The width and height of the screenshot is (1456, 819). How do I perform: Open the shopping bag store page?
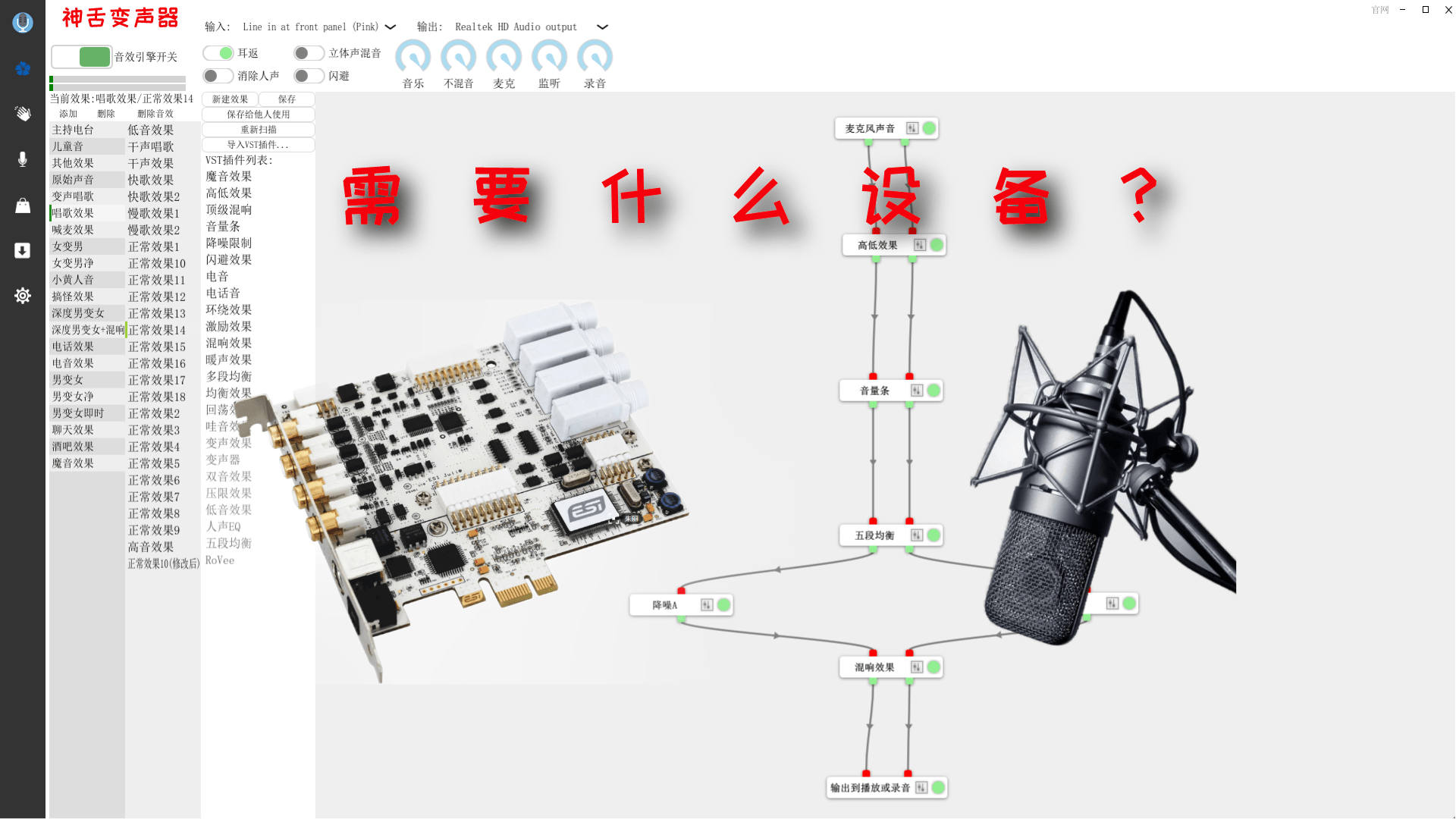coord(23,206)
